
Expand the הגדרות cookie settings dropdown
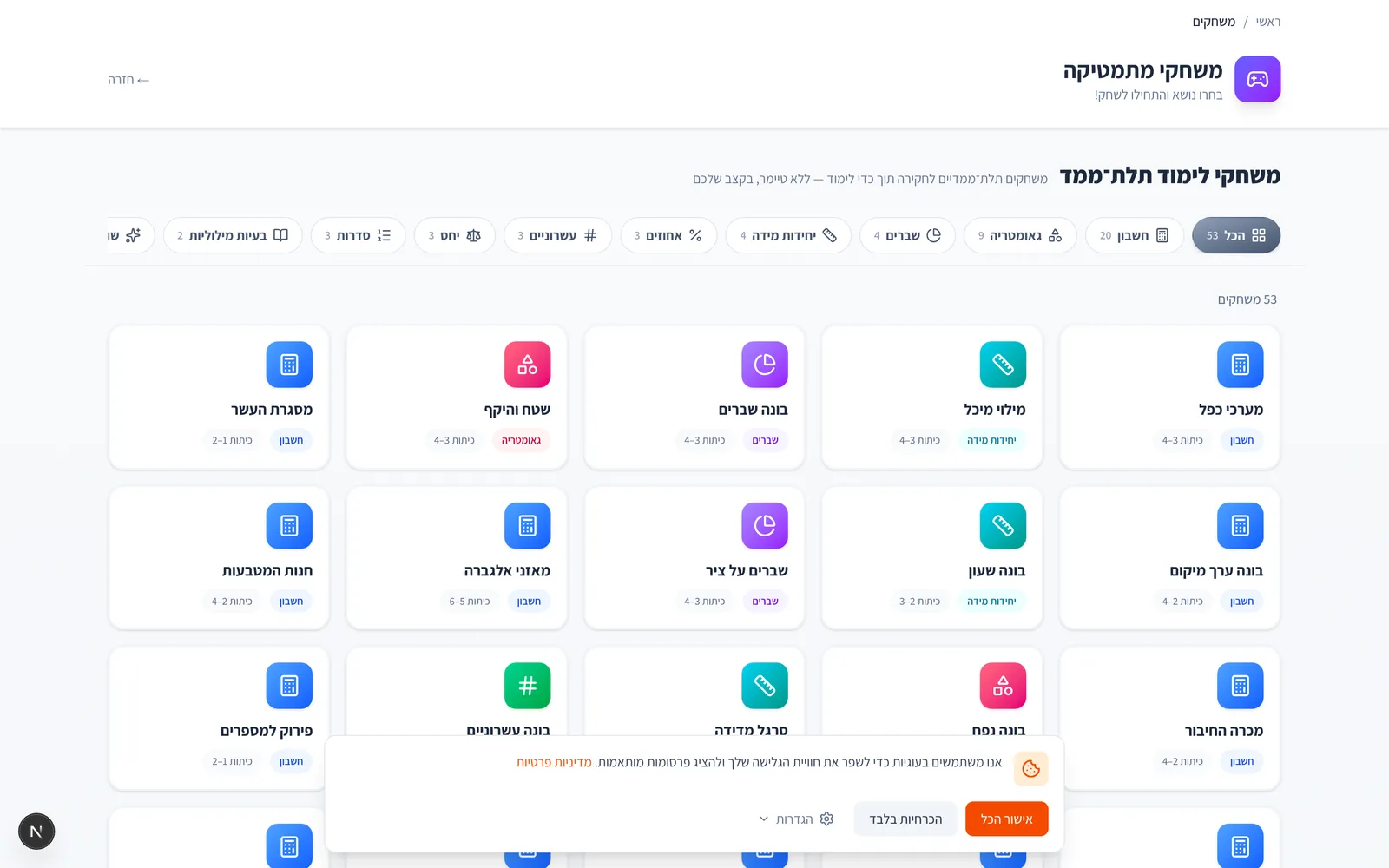[795, 819]
